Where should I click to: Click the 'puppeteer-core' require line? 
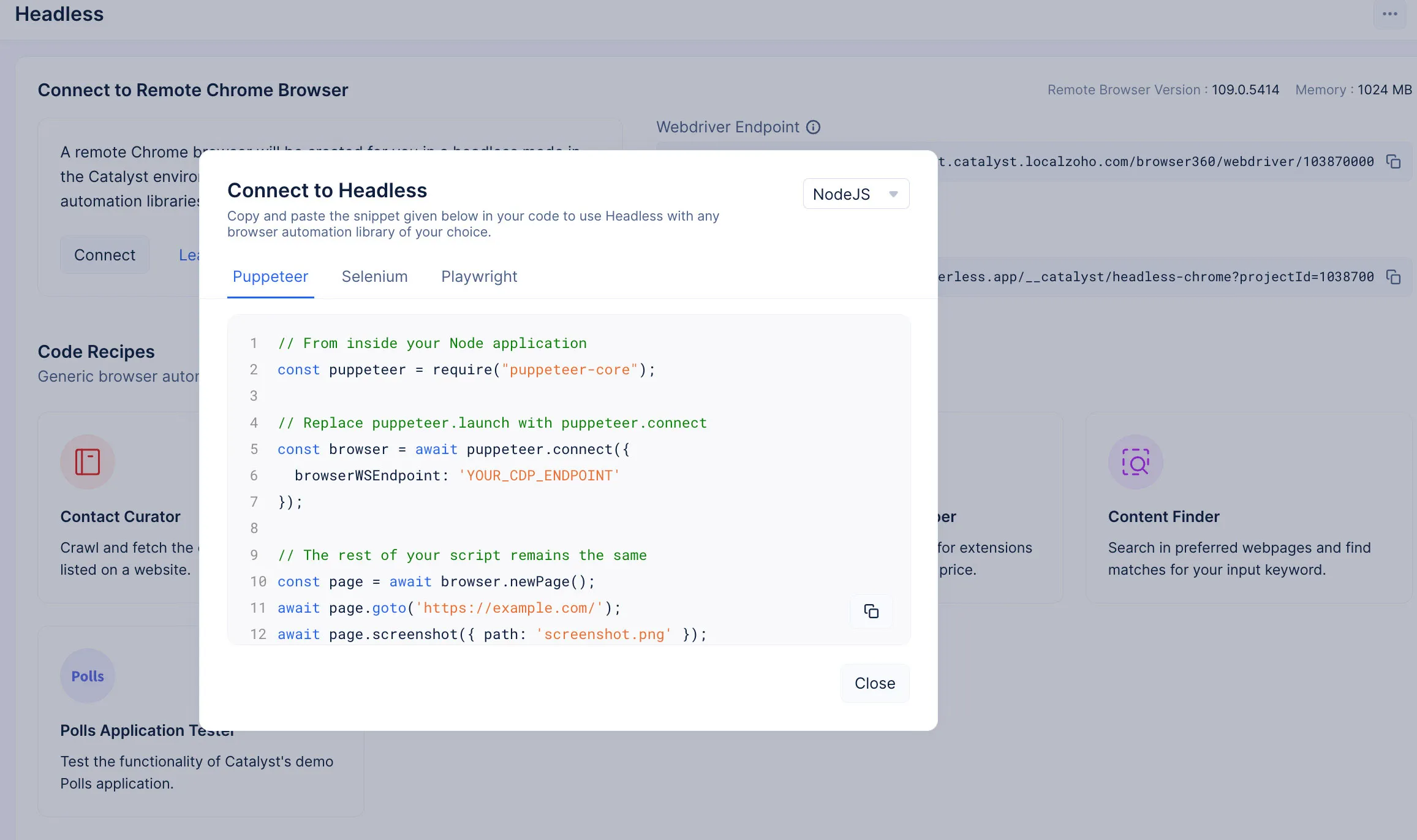click(x=466, y=369)
